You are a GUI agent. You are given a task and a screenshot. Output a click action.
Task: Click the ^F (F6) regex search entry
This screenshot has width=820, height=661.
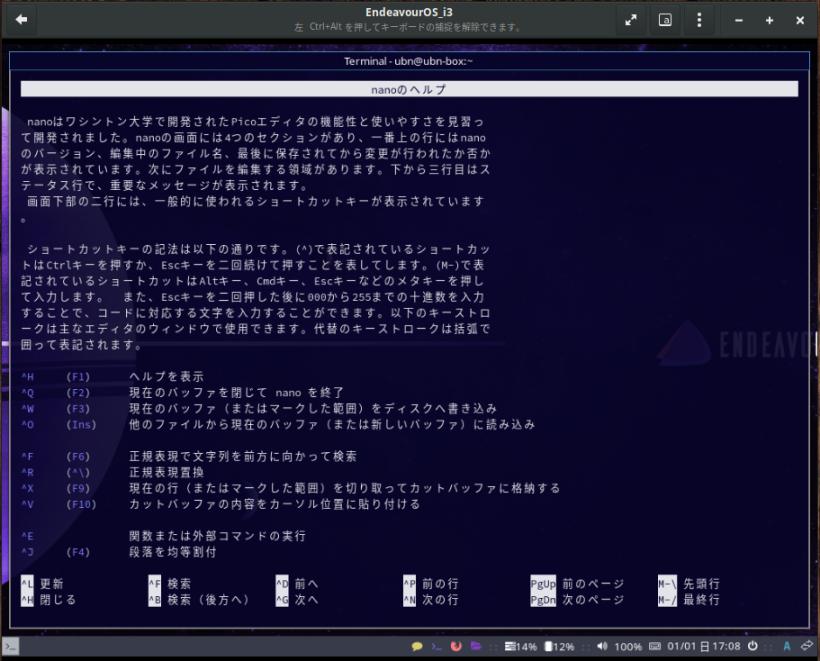click(x=189, y=457)
